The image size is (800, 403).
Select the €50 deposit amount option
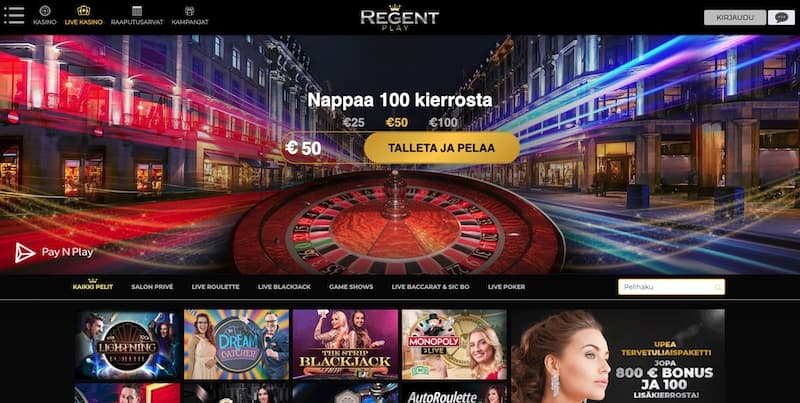pyautogui.click(x=396, y=122)
